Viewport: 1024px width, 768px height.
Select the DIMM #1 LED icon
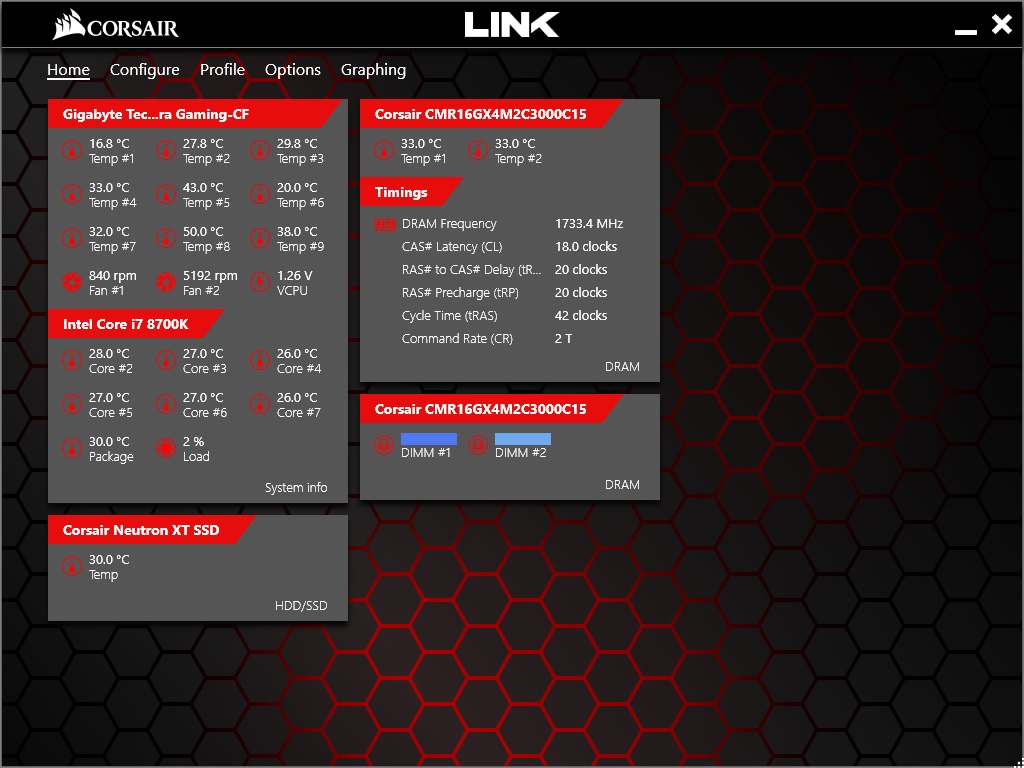pos(384,445)
